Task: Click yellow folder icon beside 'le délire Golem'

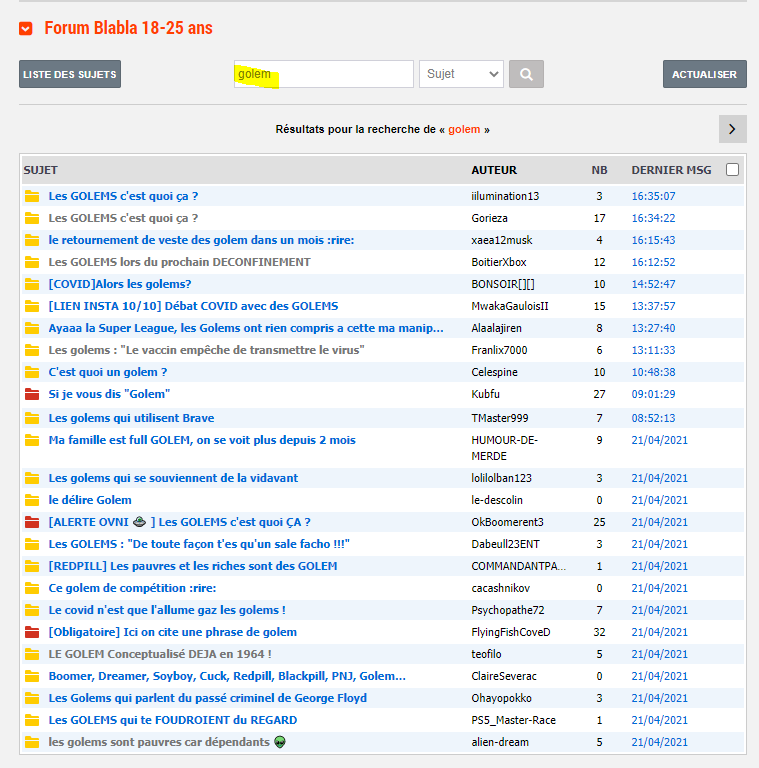Action: pyautogui.click(x=32, y=500)
